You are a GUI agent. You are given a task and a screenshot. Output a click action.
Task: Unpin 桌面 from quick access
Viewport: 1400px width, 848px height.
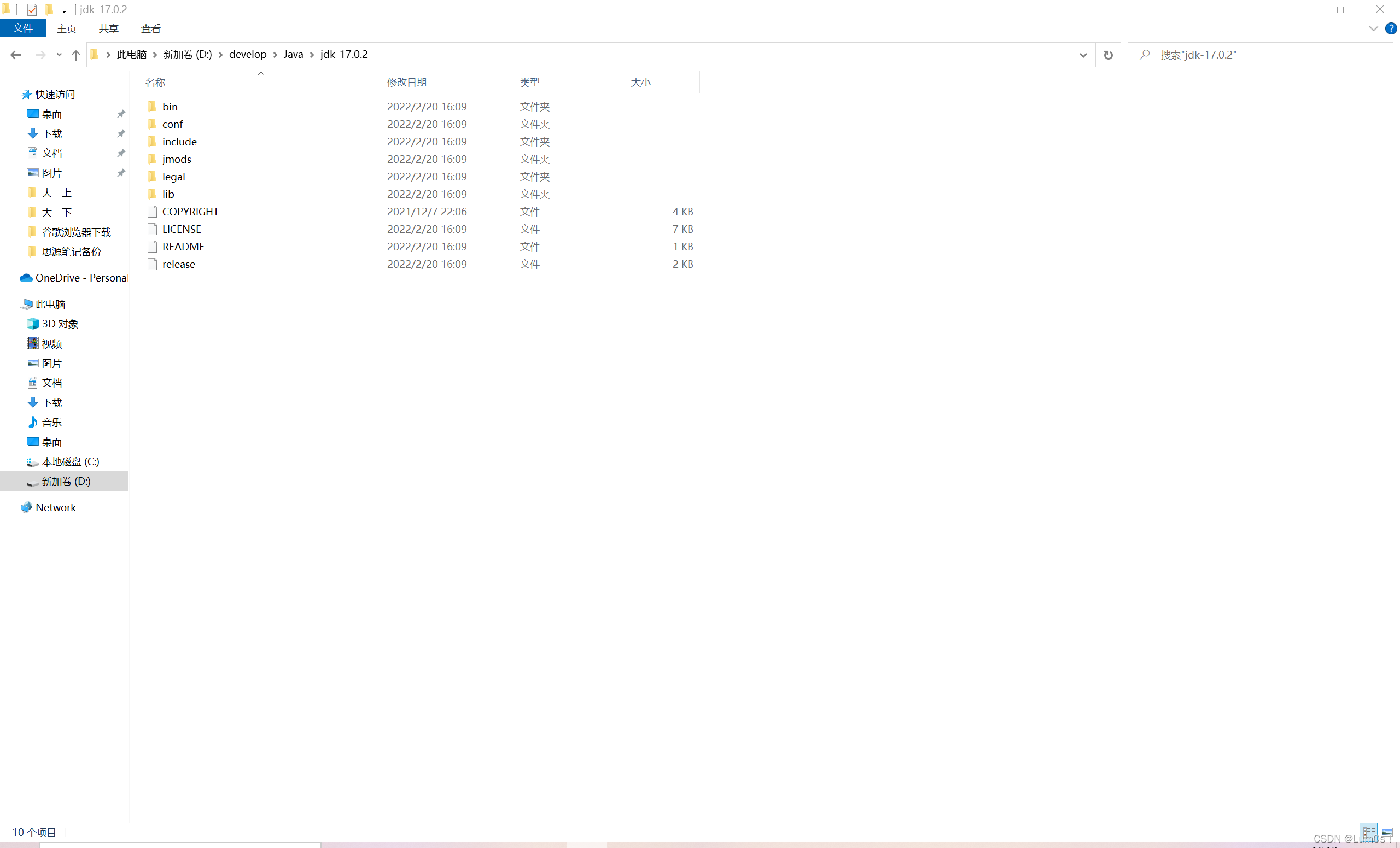point(121,114)
